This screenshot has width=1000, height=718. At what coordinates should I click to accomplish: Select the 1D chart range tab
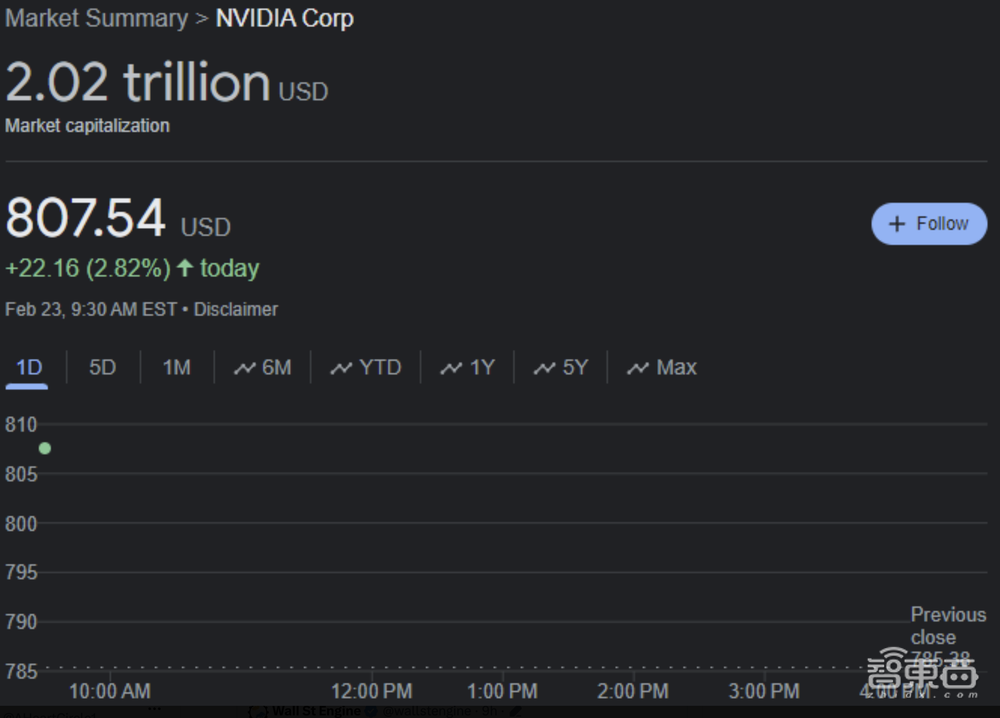29,368
